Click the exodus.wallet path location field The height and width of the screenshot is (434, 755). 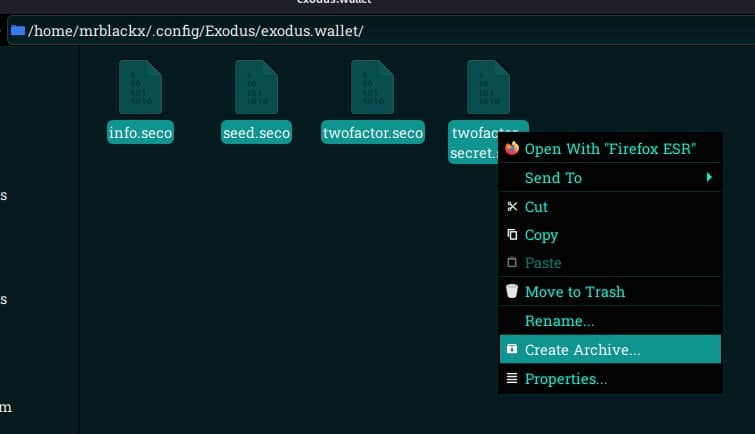(400, 30)
